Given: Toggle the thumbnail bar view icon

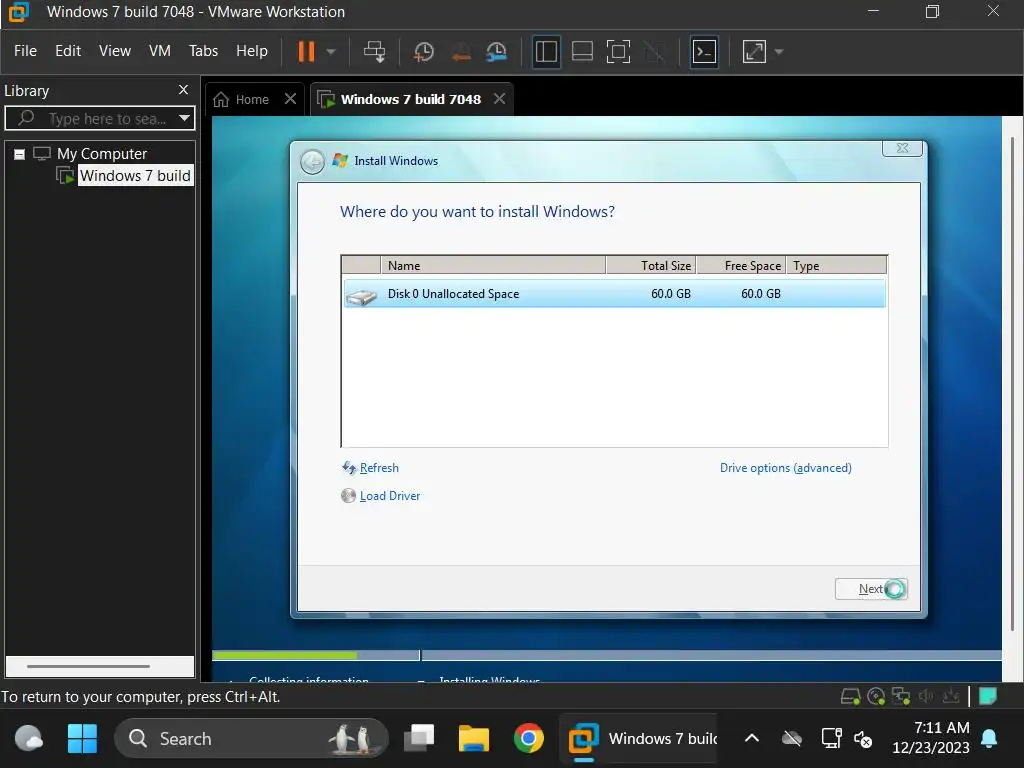Looking at the screenshot, I should [582, 52].
